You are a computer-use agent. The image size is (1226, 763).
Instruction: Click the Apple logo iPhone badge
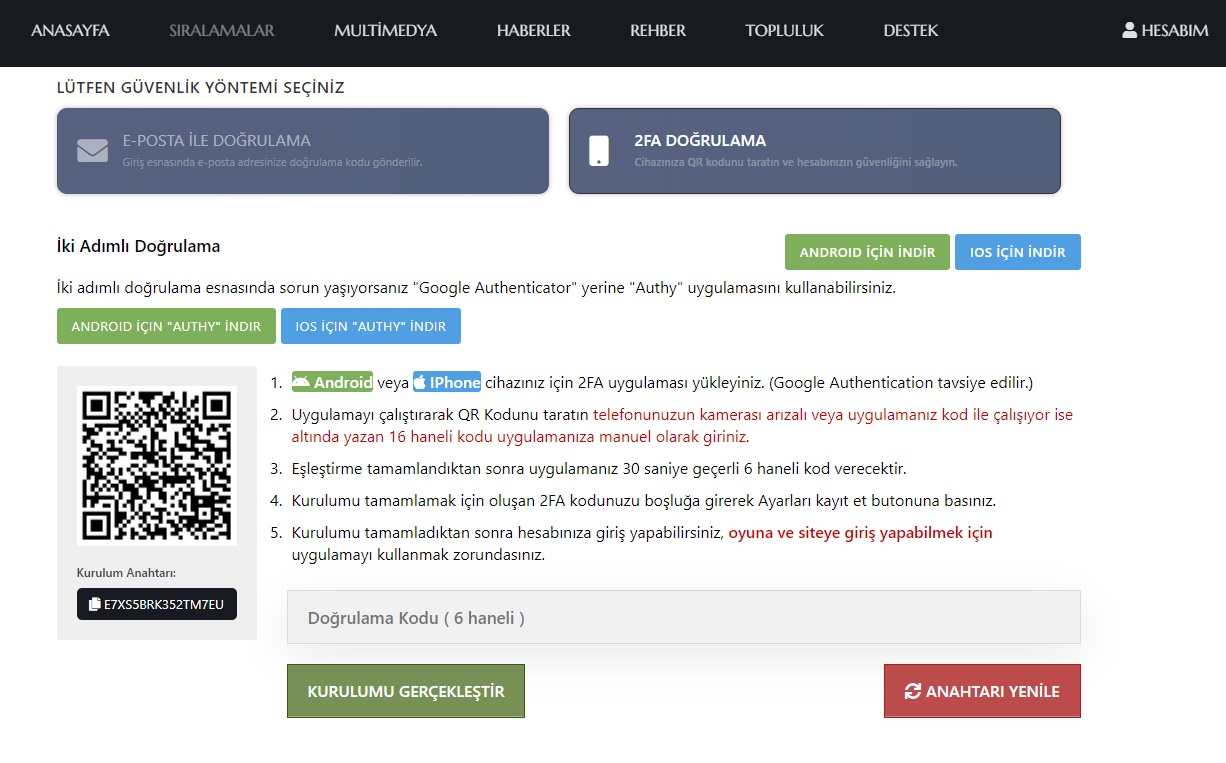coord(421,382)
